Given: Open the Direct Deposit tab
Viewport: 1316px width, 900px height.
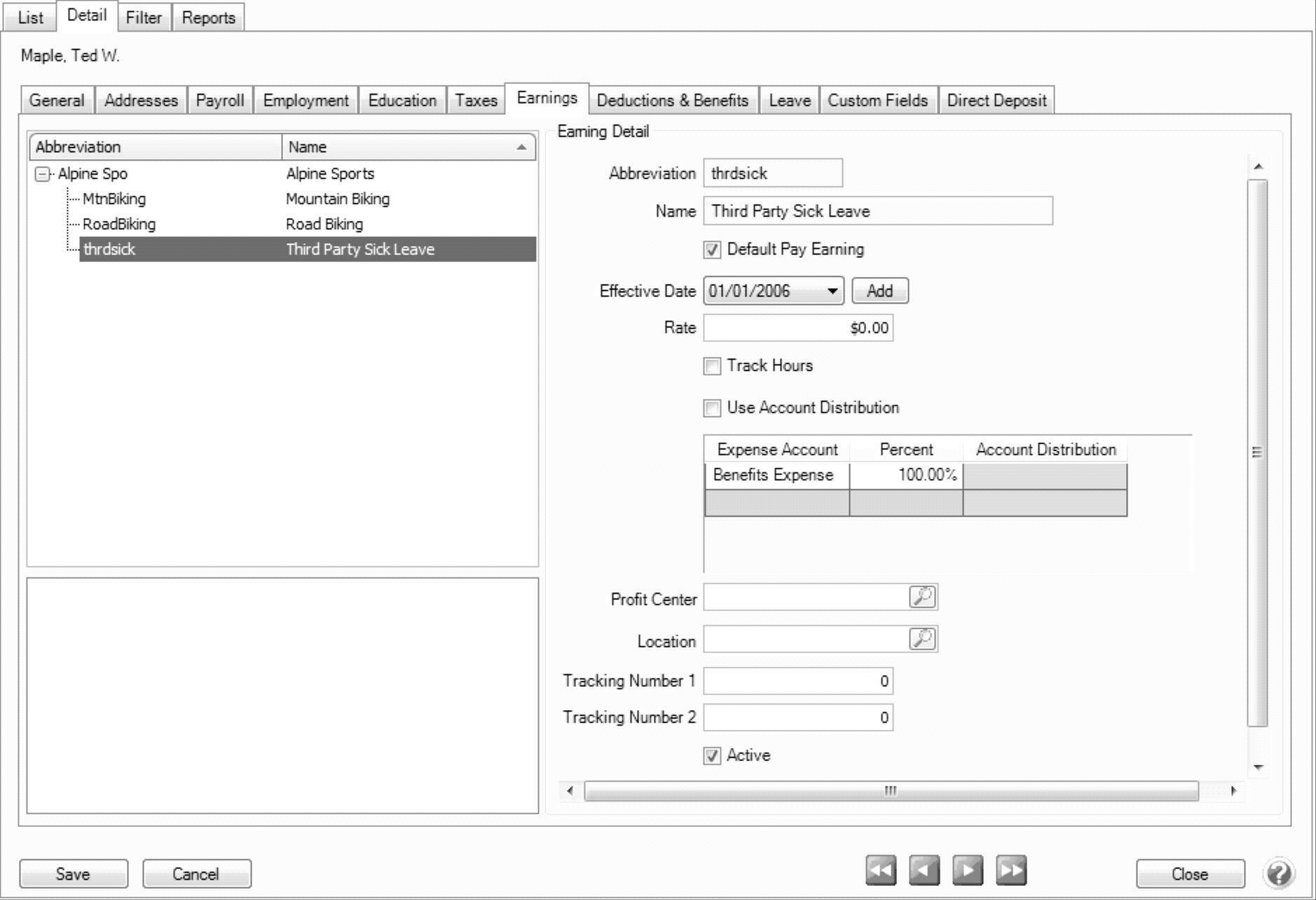Looking at the screenshot, I should [x=996, y=100].
